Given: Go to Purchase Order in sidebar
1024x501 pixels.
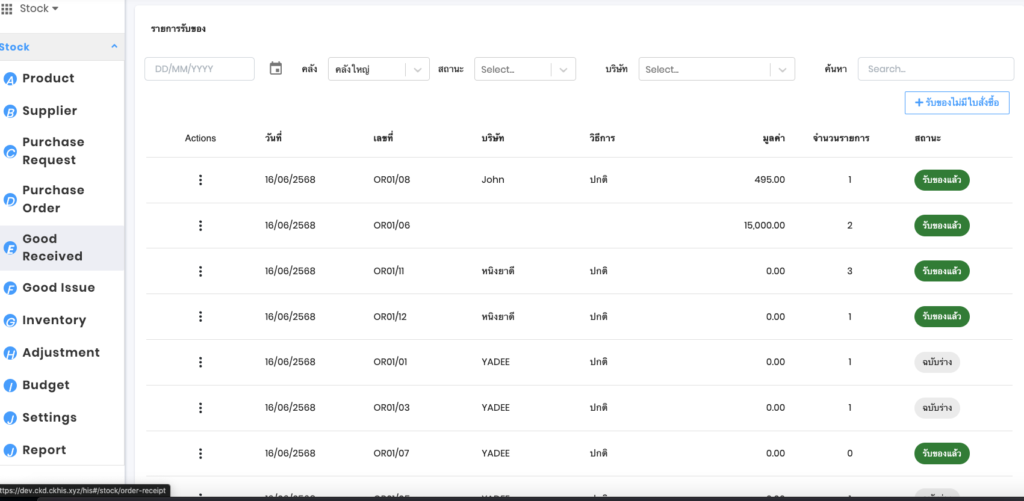Looking at the screenshot, I should (x=53, y=199).
